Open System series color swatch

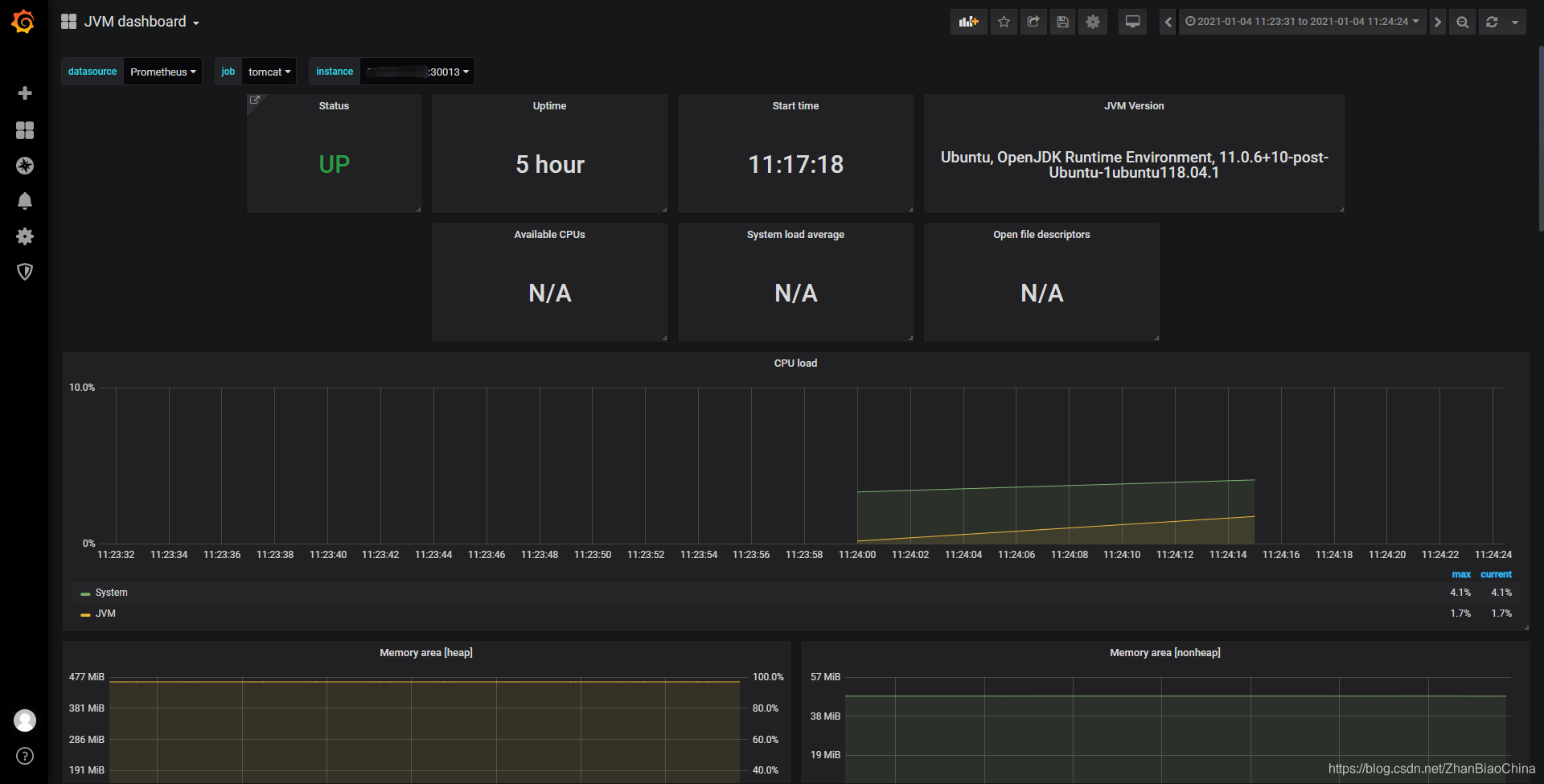click(x=85, y=593)
